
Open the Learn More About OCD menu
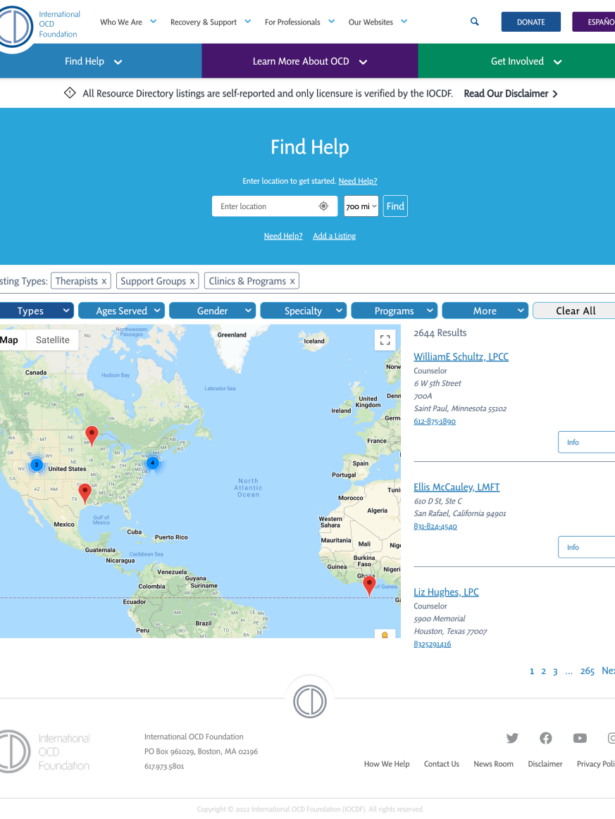(x=309, y=61)
